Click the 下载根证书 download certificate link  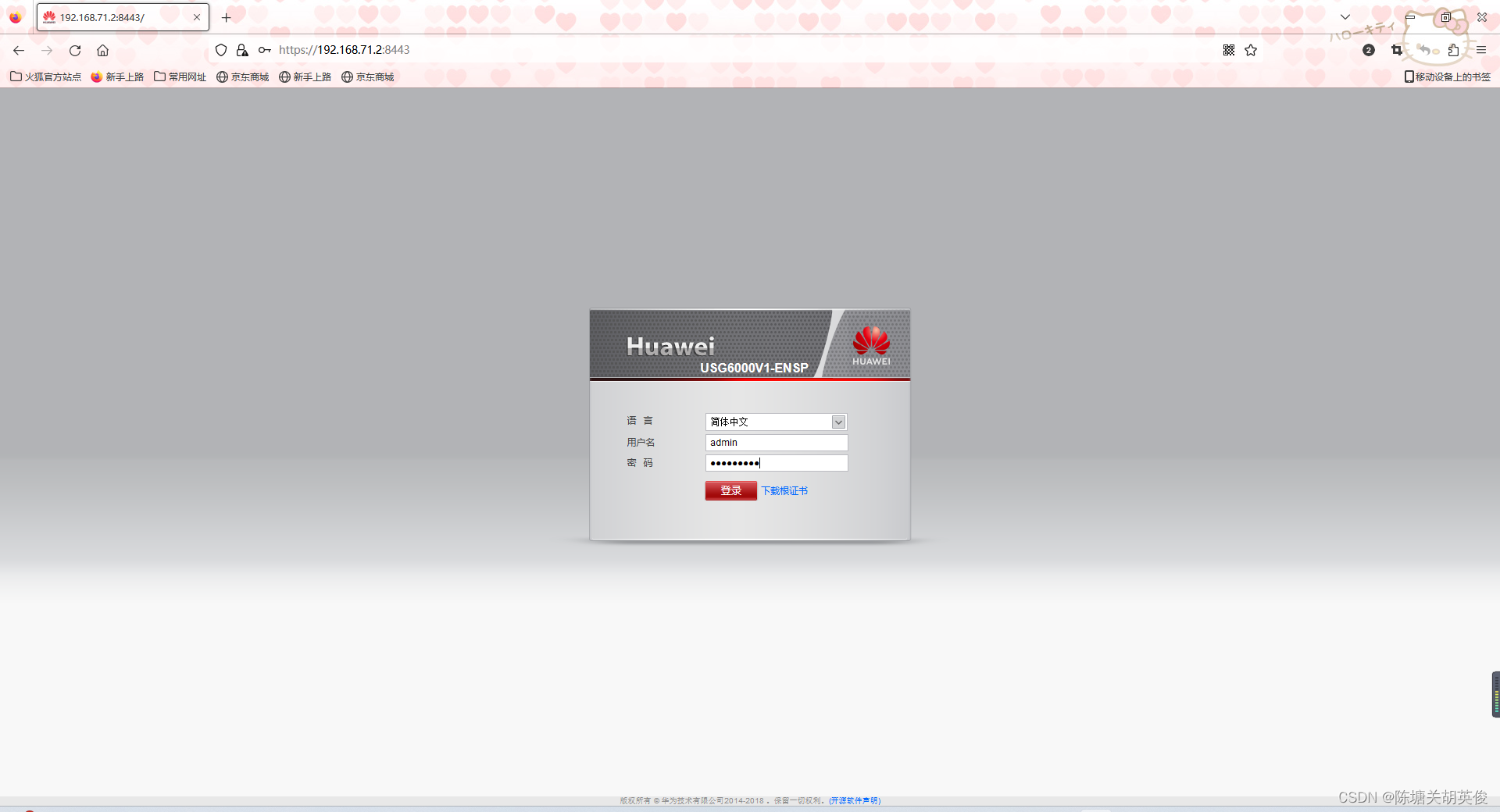[x=784, y=490]
